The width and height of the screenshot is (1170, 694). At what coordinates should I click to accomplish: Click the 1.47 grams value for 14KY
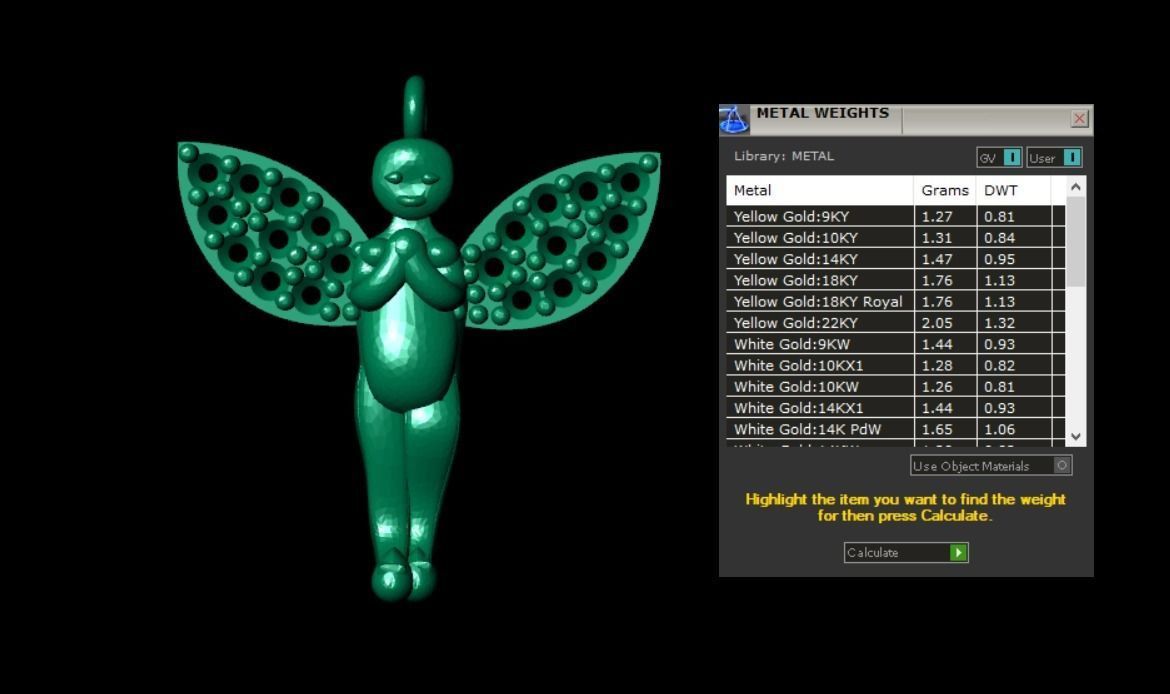(x=936, y=259)
